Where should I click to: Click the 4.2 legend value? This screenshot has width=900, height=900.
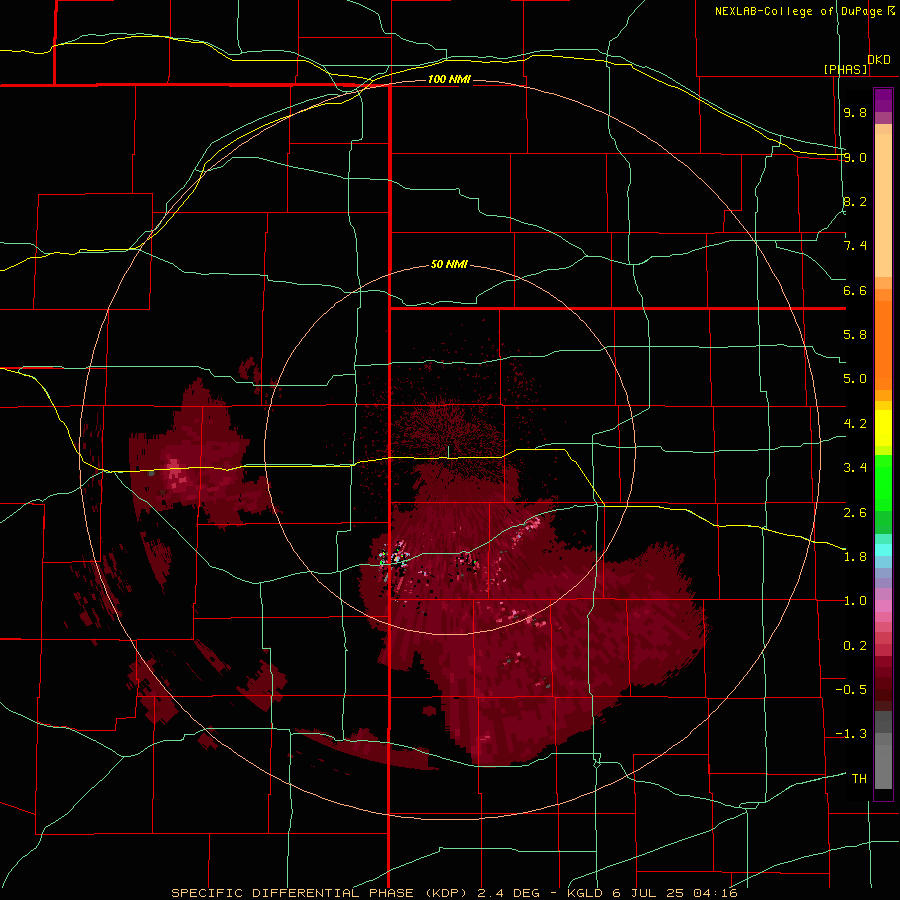click(855, 424)
